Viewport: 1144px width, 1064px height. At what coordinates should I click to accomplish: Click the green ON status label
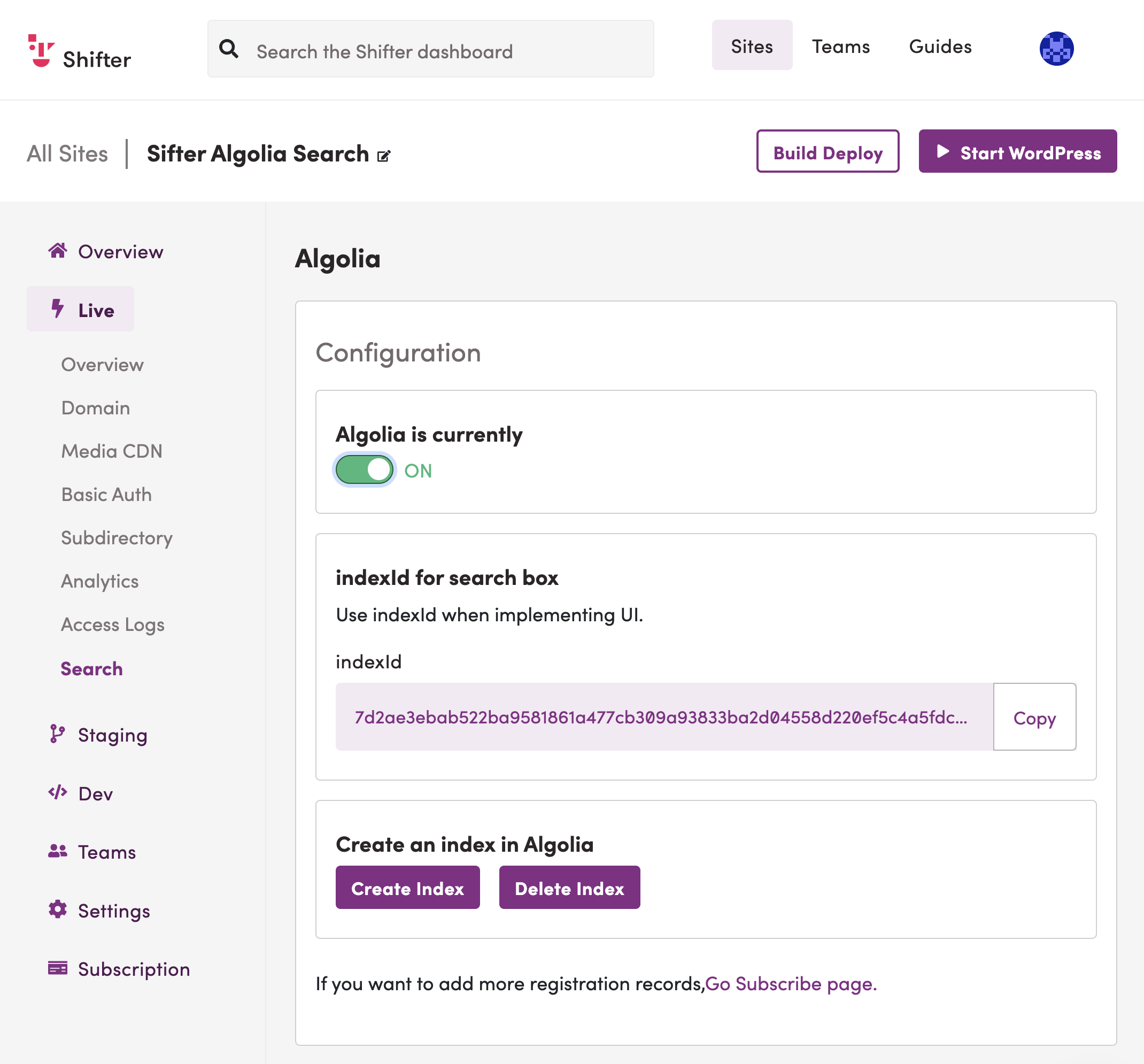[418, 471]
